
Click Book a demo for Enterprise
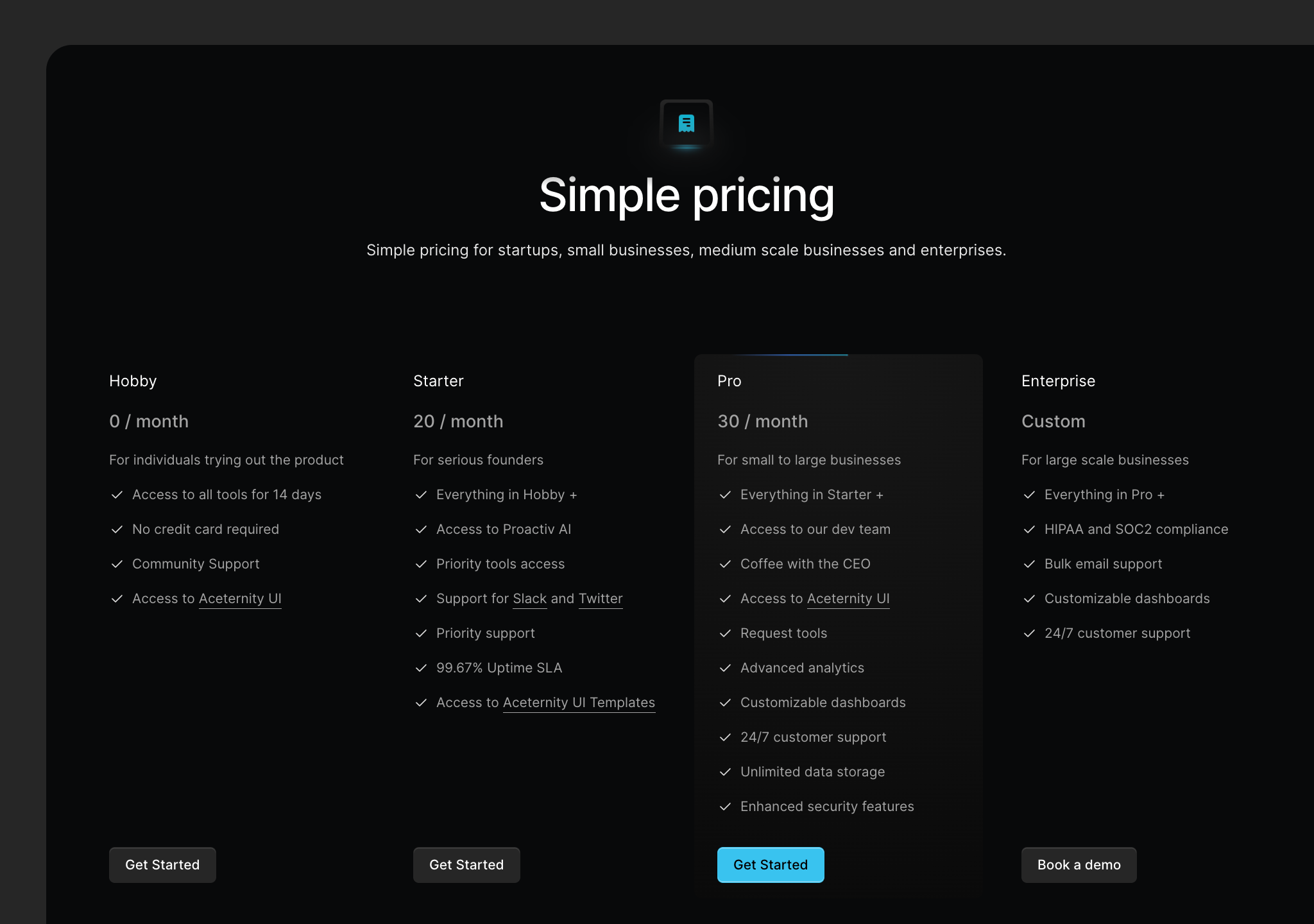[1079, 864]
